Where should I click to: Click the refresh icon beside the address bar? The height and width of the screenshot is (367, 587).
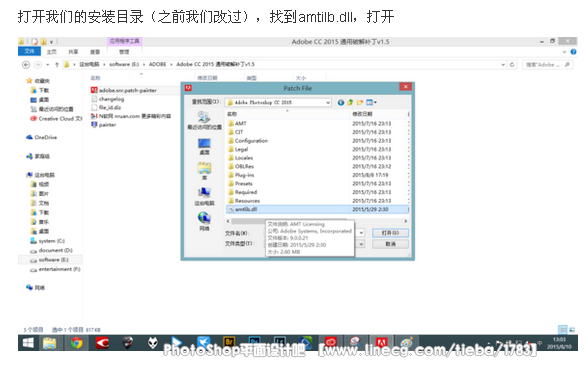(512, 64)
